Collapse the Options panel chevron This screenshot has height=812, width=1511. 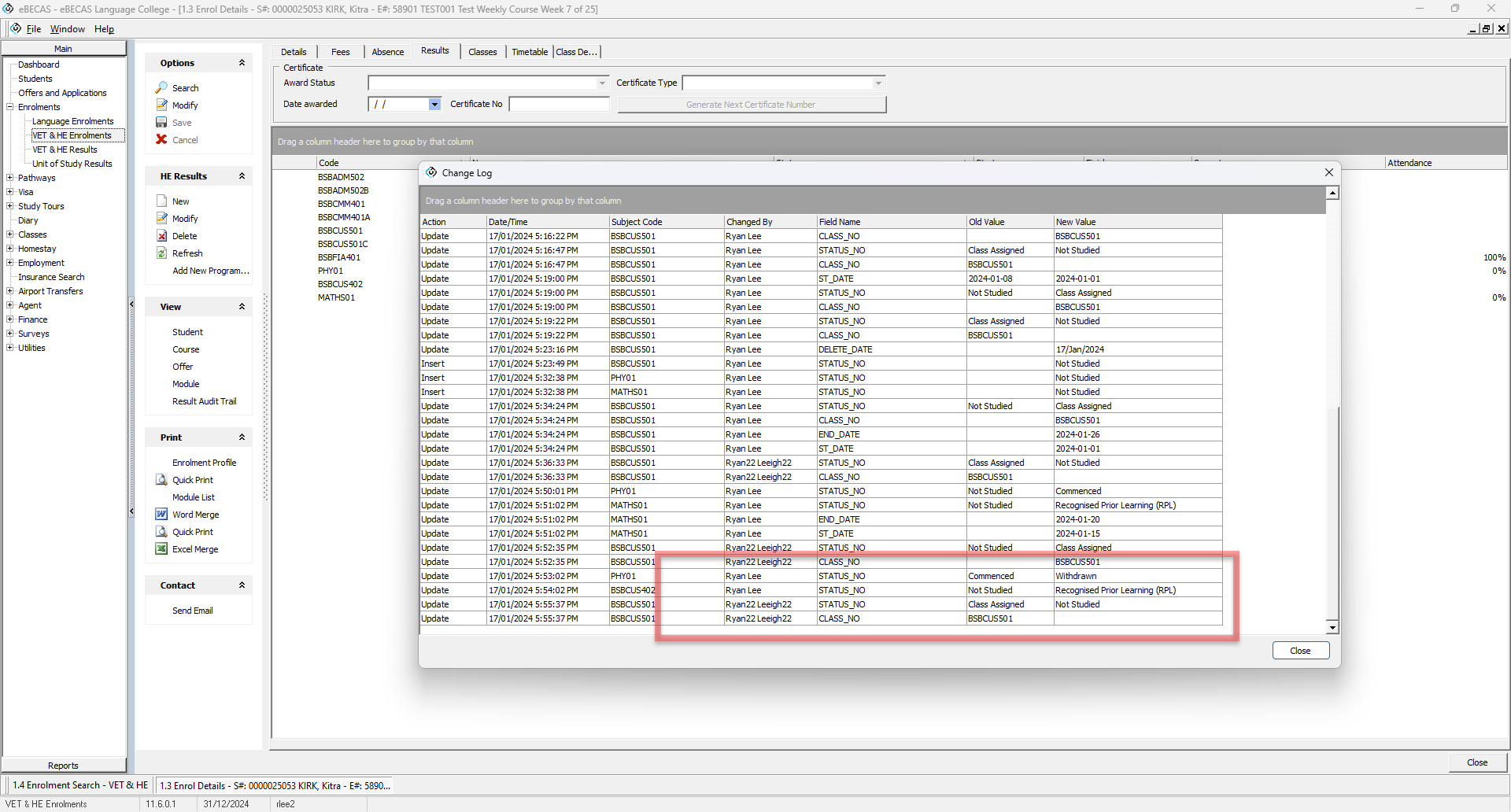click(242, 63)
